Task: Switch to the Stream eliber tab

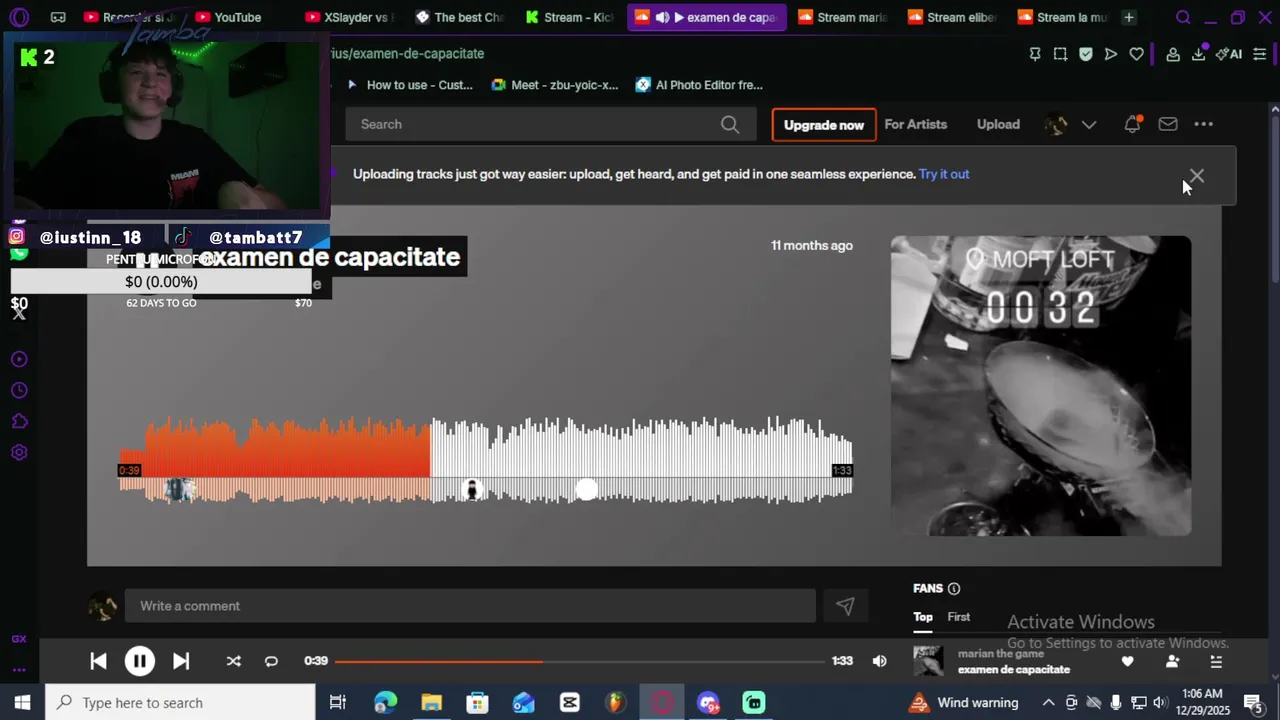Action: click(952, 17)
